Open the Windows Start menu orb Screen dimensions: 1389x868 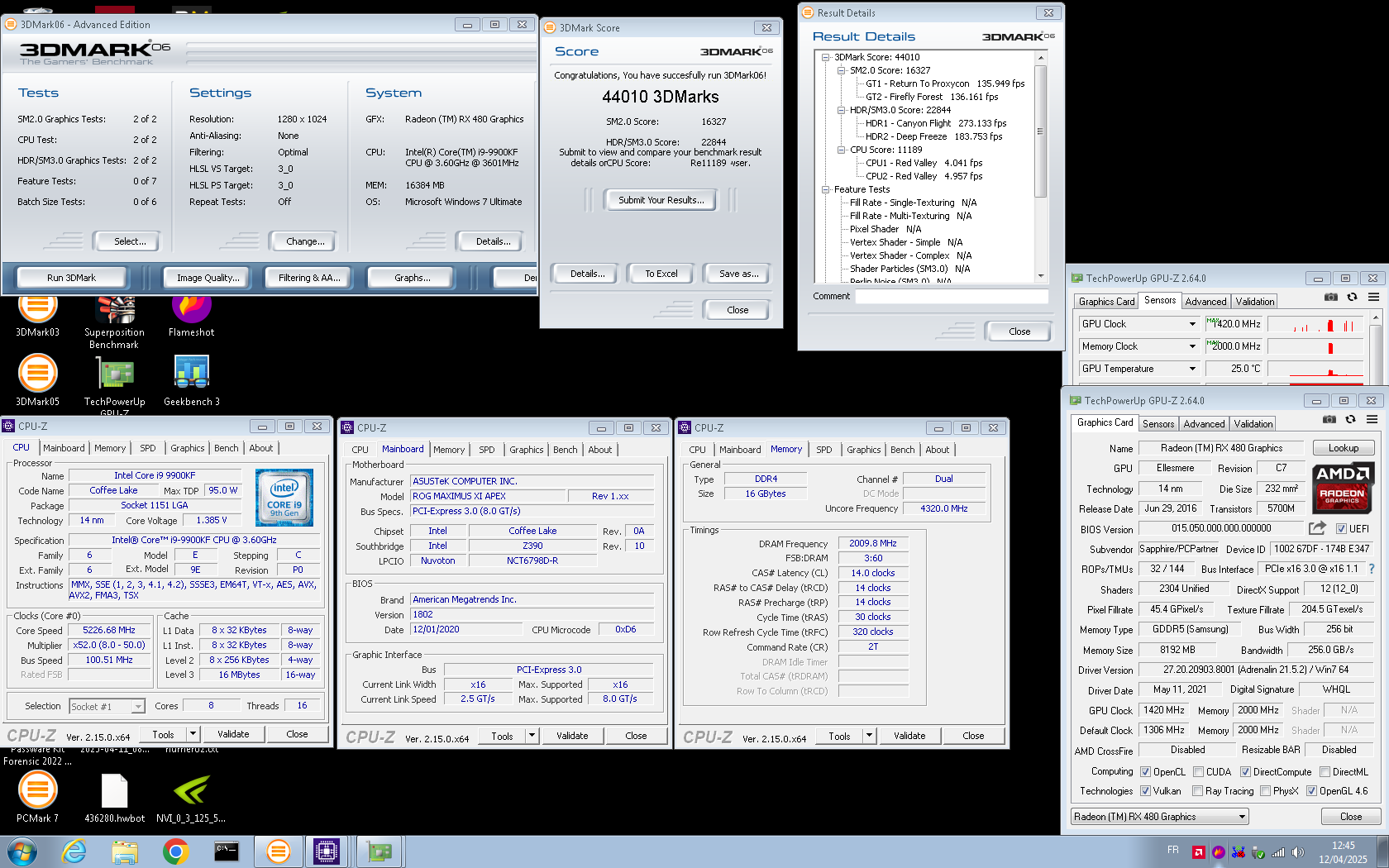(21, 851)
